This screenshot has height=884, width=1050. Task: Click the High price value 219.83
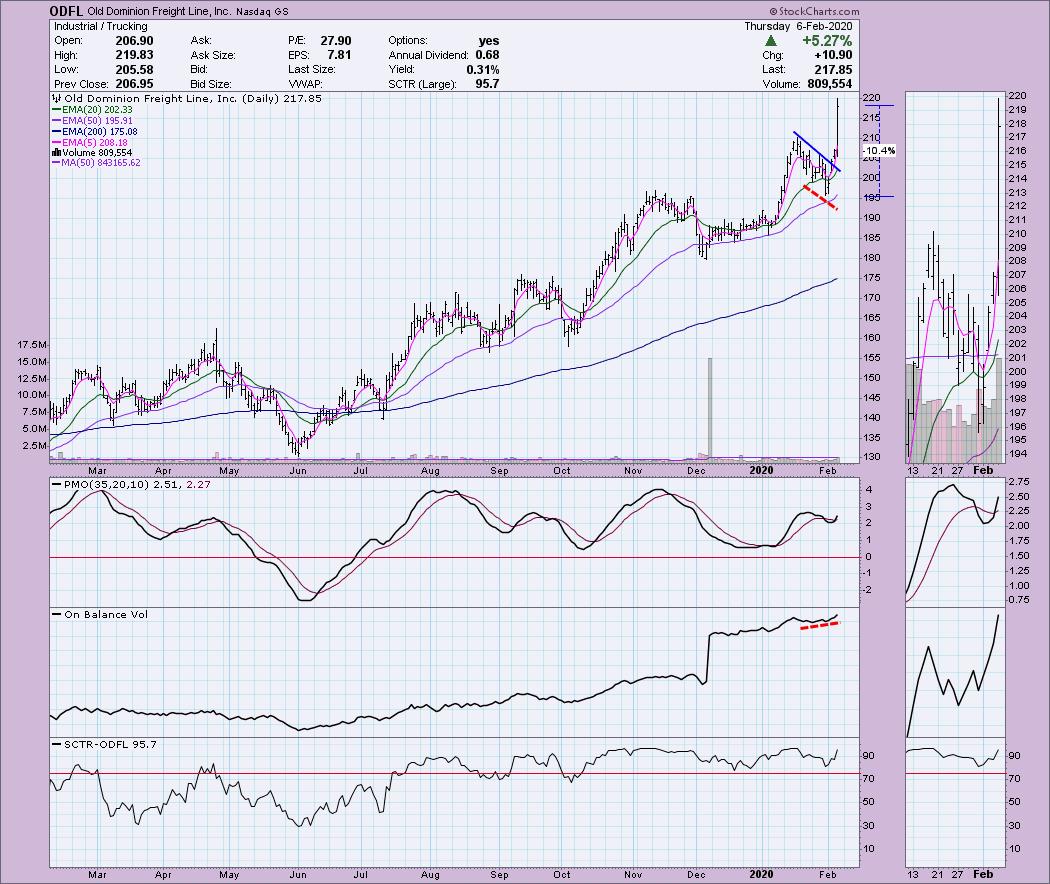134,55
